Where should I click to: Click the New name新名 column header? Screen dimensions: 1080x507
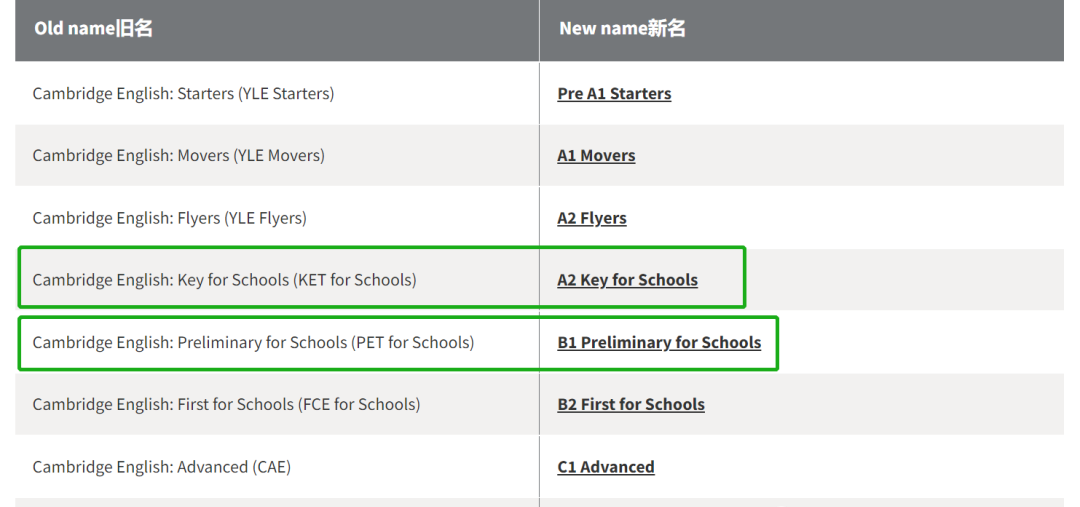(x=802, y=29)
